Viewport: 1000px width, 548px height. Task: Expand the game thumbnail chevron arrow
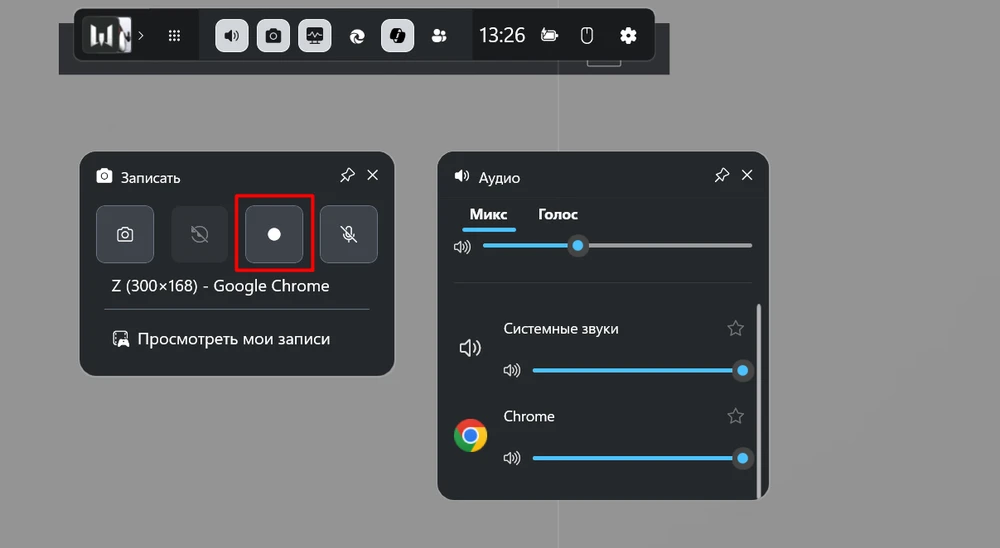141,35
